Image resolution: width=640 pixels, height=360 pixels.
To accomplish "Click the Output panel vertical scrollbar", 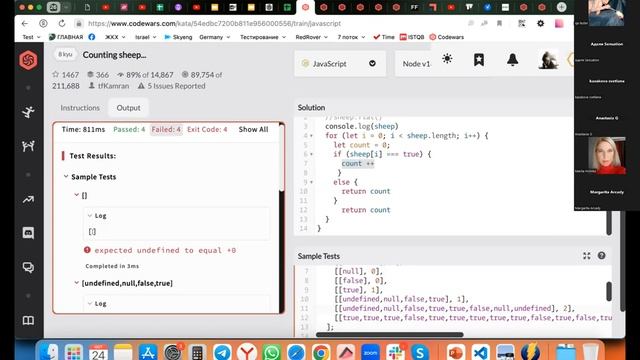I will (x=281, y=157).
